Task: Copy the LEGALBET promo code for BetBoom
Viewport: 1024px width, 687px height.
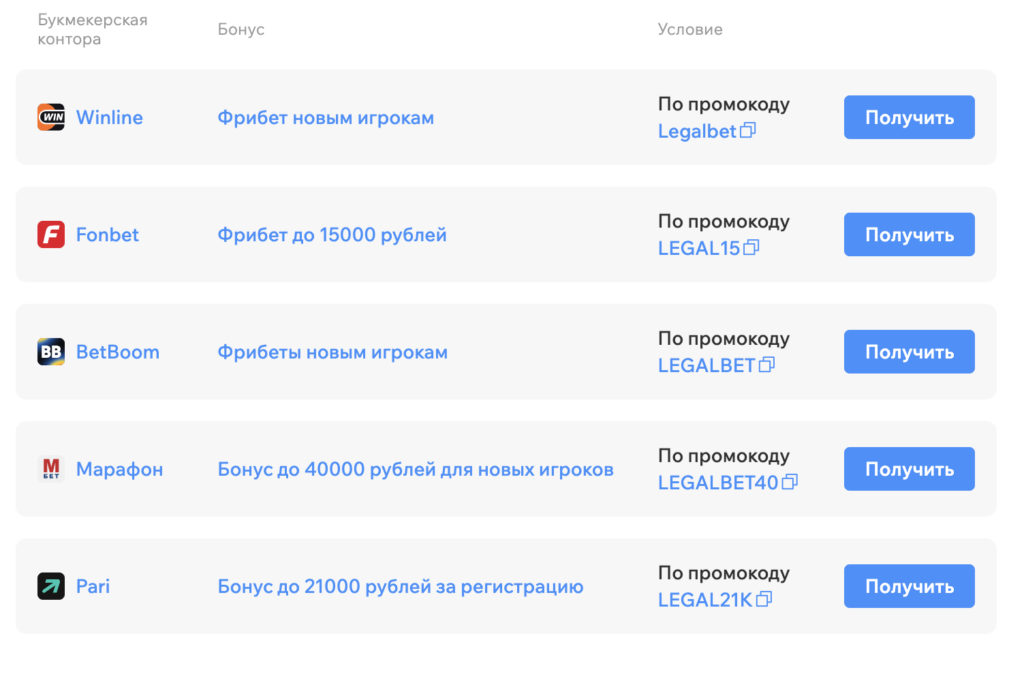Action: [767, 365]
